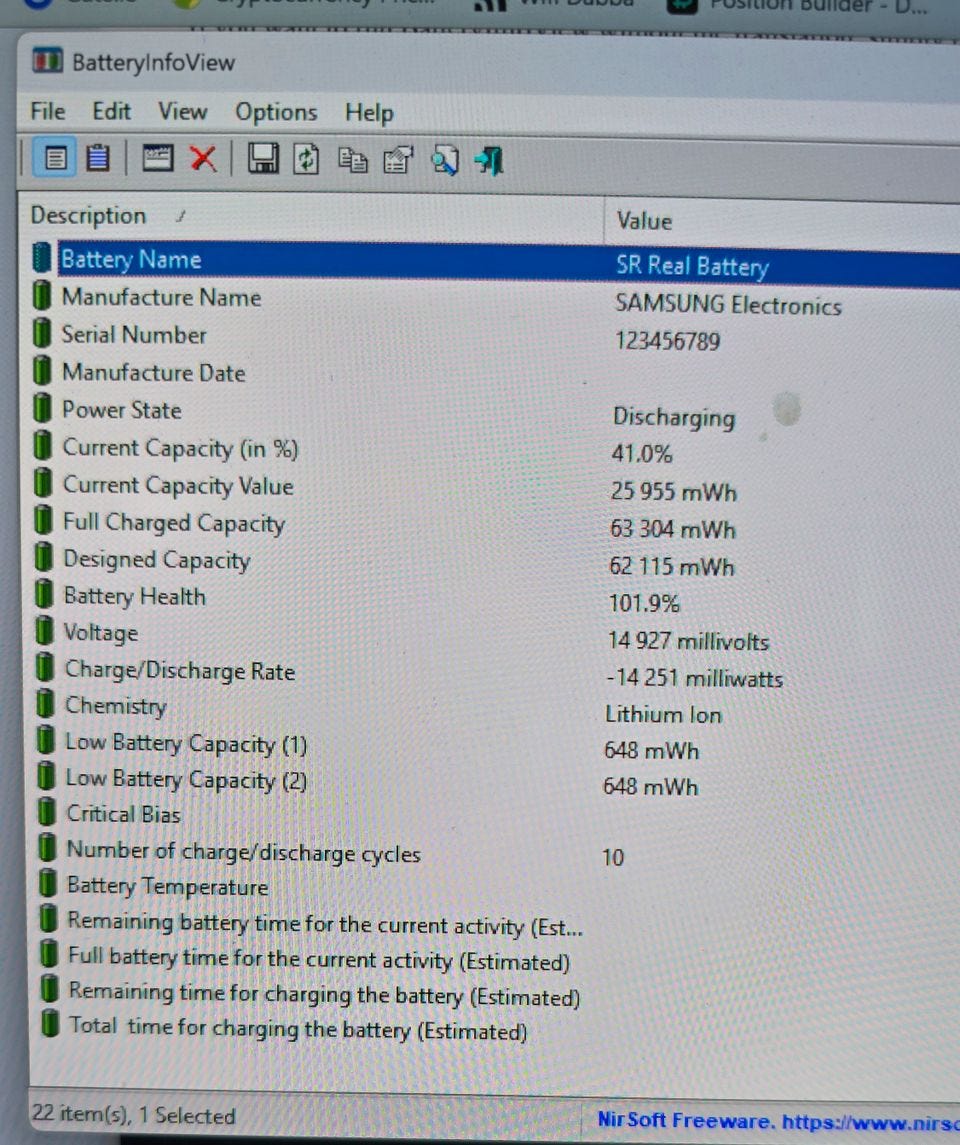
Task: Select Charge/Discharge Rate row label
Action: [x=180, y=670]
